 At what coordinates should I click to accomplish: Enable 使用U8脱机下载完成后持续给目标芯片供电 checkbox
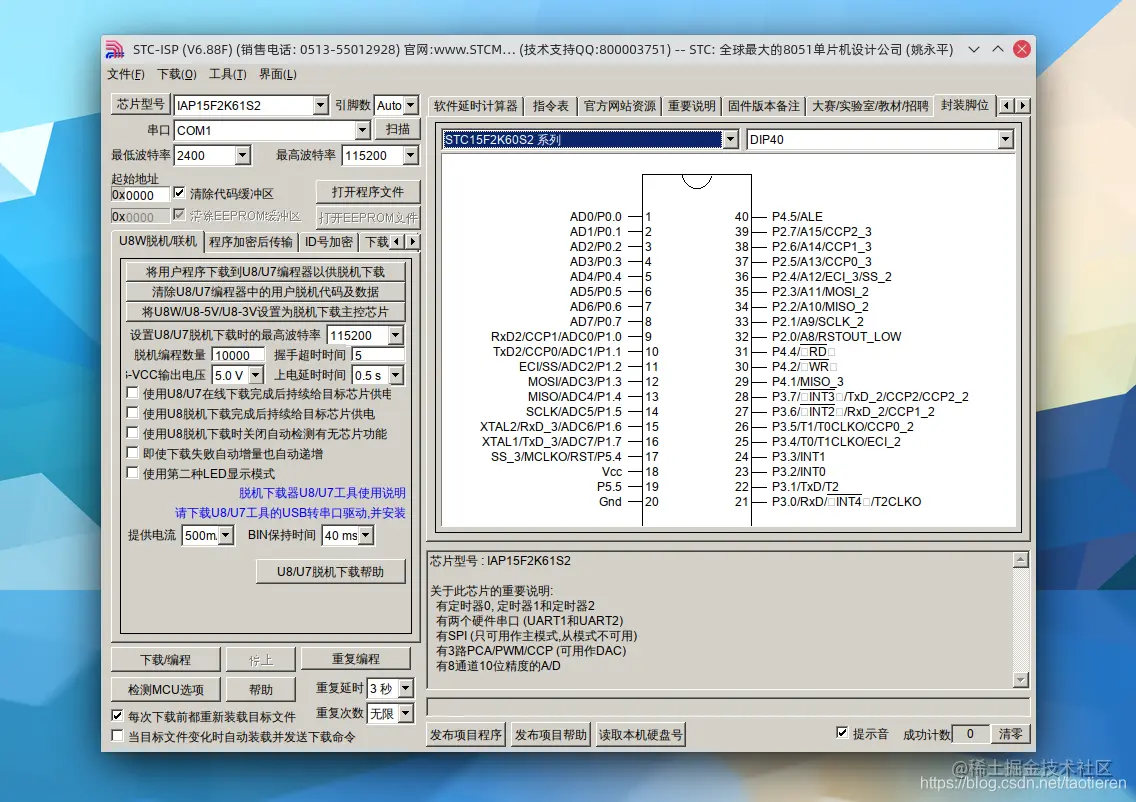[x=132, y=413]
